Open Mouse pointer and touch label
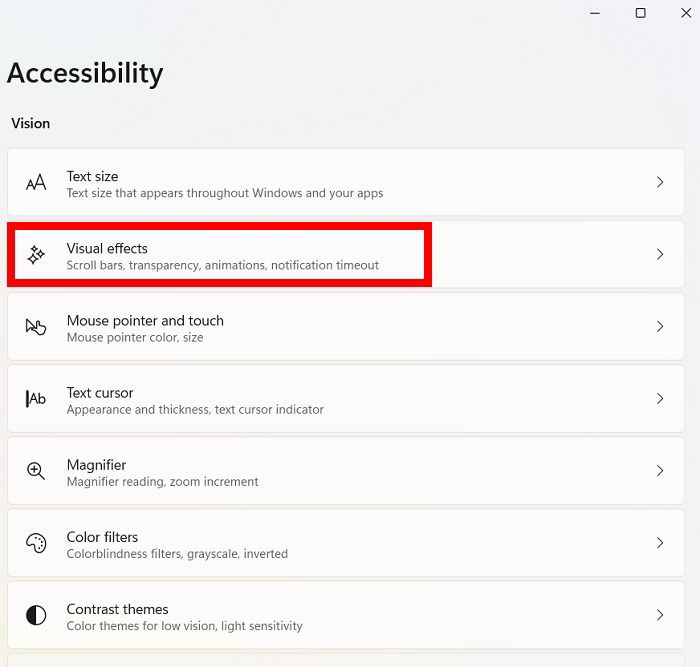This screenshot has width=700, height=667. [x=145, y=321]
